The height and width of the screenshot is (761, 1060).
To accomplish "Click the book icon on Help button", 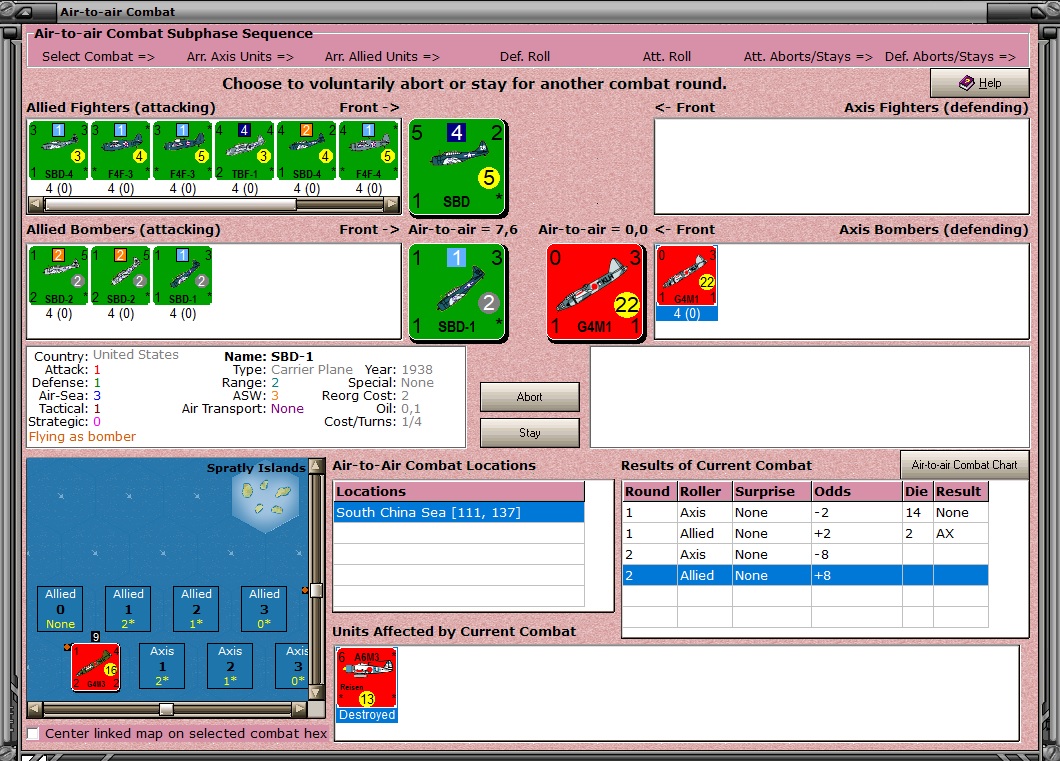I will tap(967, 83).
